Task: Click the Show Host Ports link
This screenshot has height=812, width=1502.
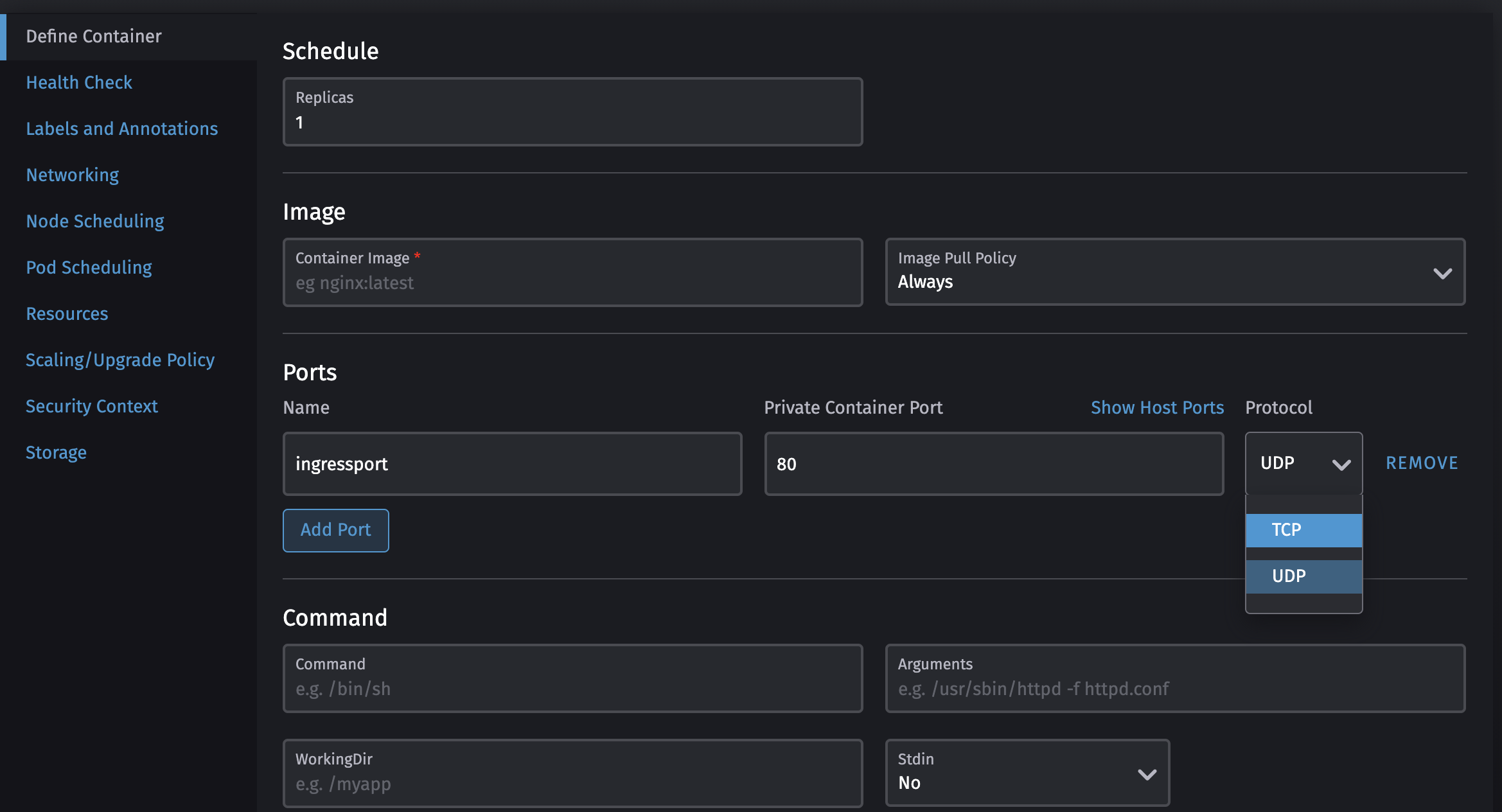Action: pyautogui.click(x=1156, y=407)
